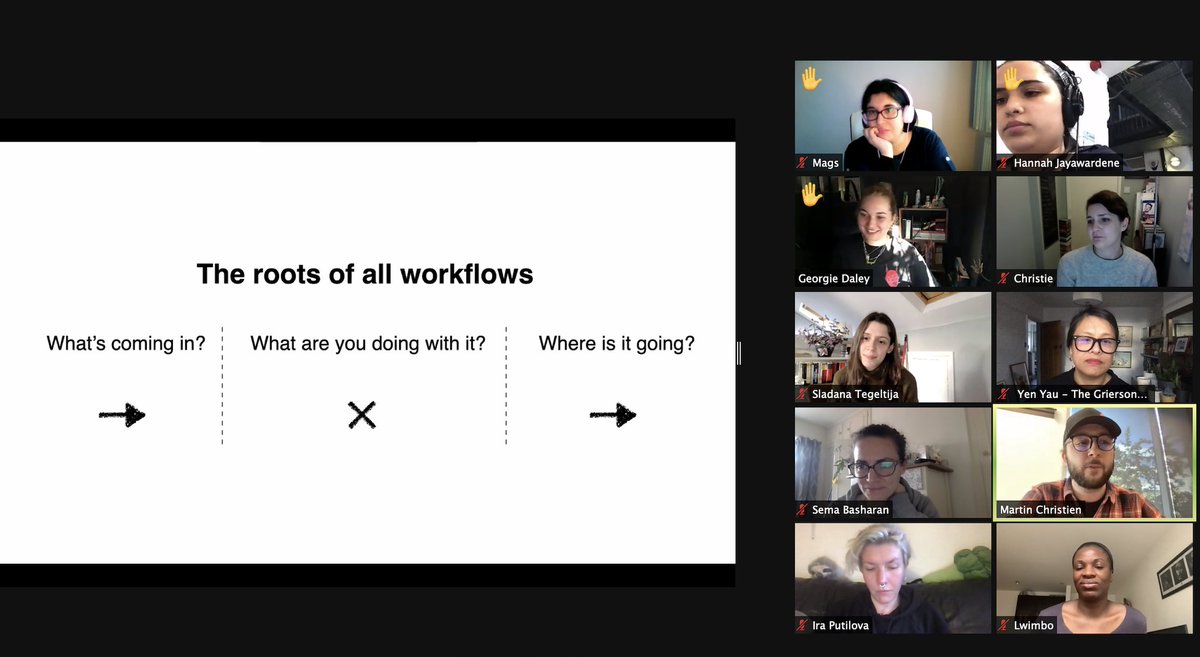1200x657 pixels.
Task: Click the 'Georgie Daley' name label
Action: coord(834,279)
